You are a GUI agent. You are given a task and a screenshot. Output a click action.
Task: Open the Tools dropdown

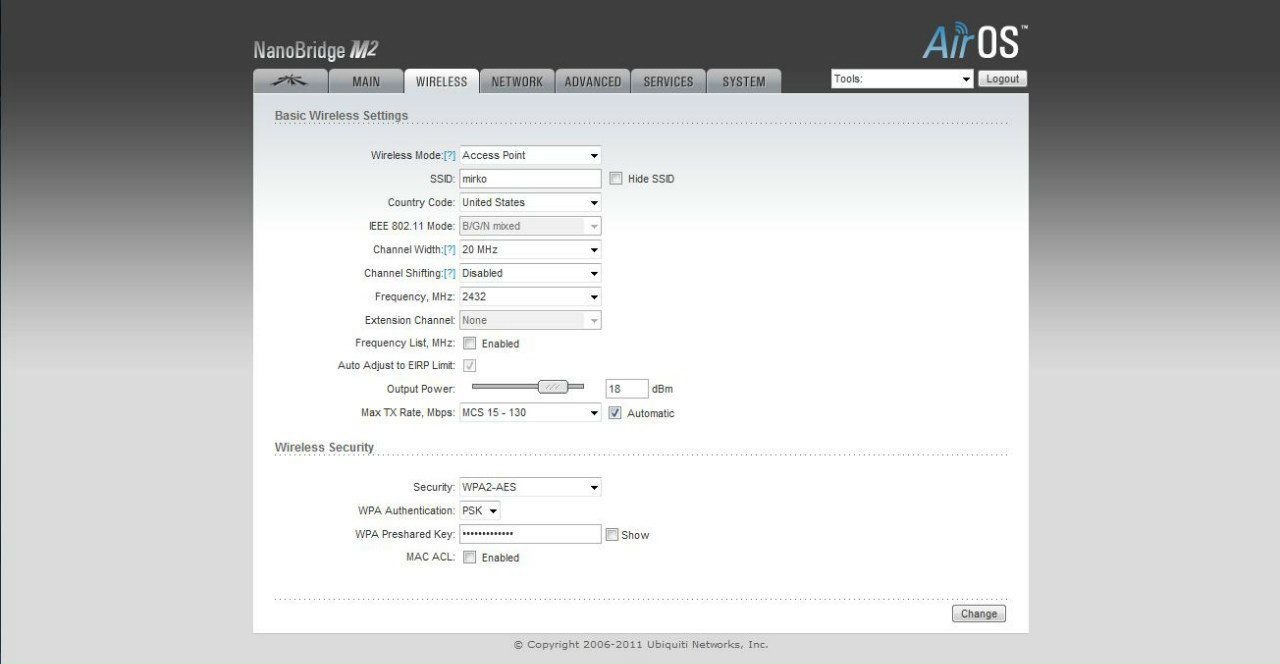coord(902,79)
